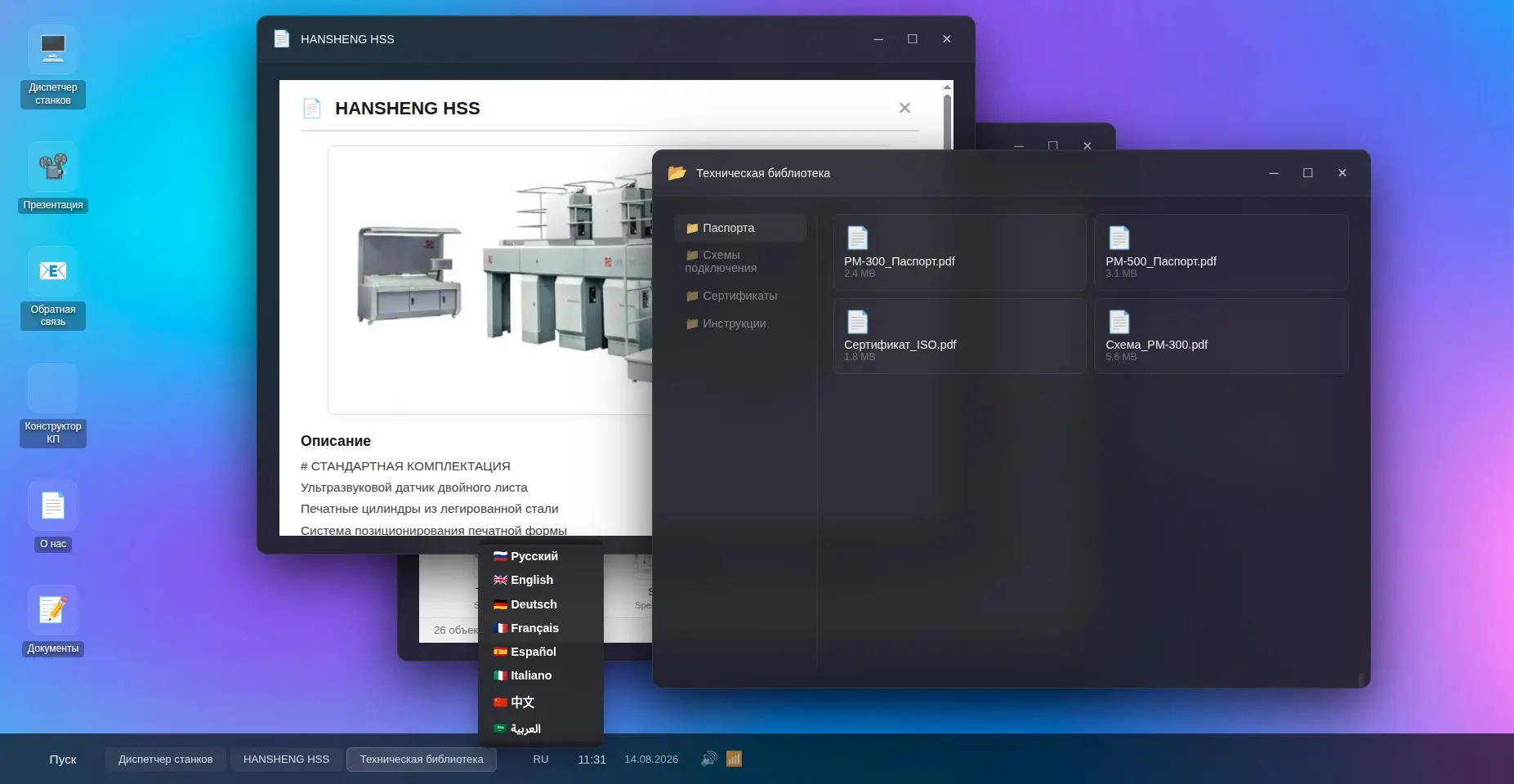The height and width of the screenshot is (784, 1514).
Task: Click the Схема_PM-300.pdf file icon
Action: pos(1119,322)
